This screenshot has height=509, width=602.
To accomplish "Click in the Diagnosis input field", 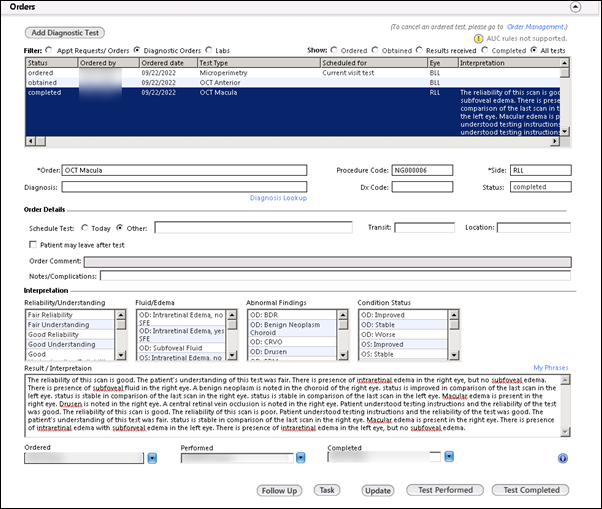I will (x=184, y=187).
